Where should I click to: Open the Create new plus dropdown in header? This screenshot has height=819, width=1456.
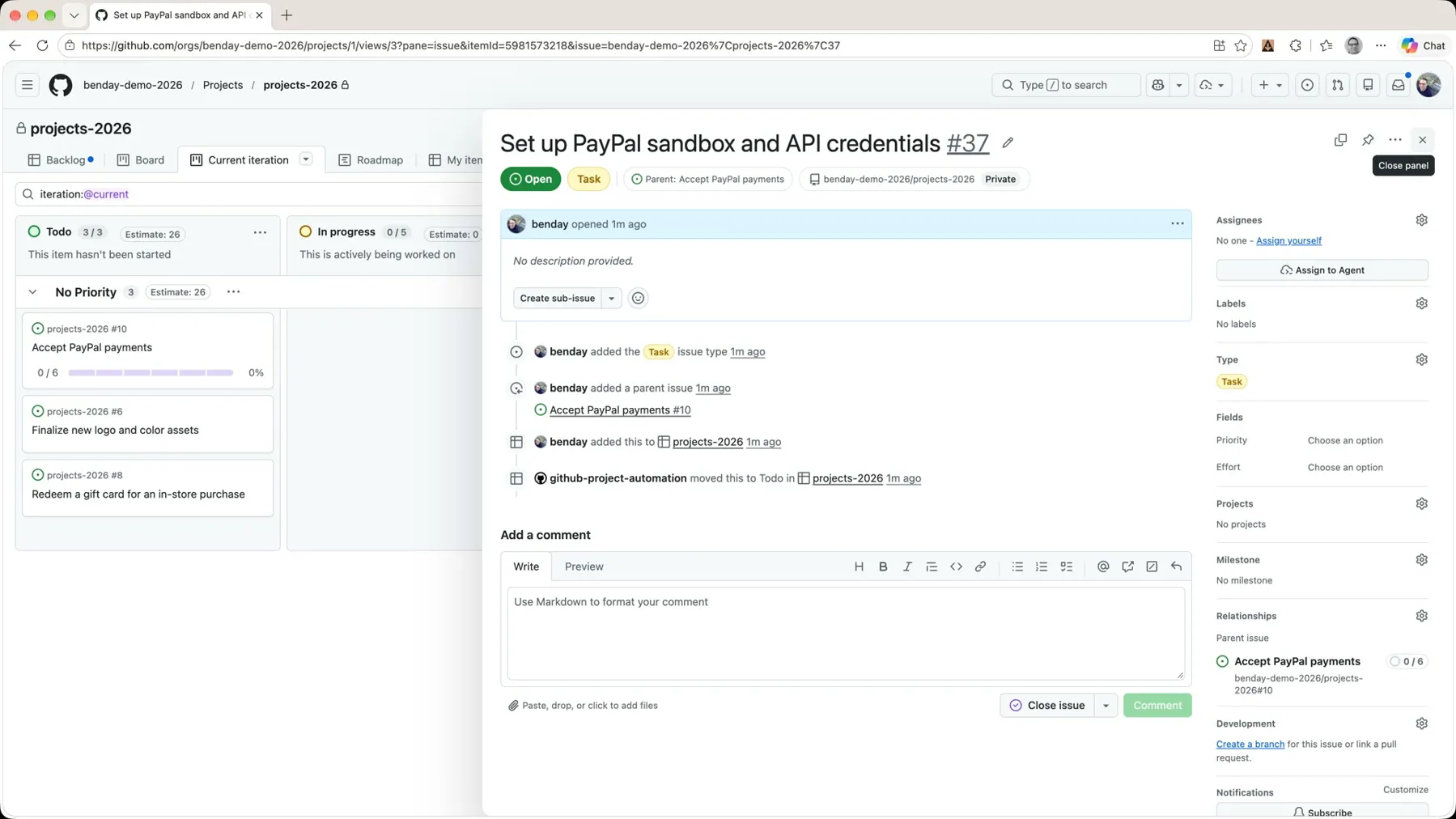click(1269, 85)
